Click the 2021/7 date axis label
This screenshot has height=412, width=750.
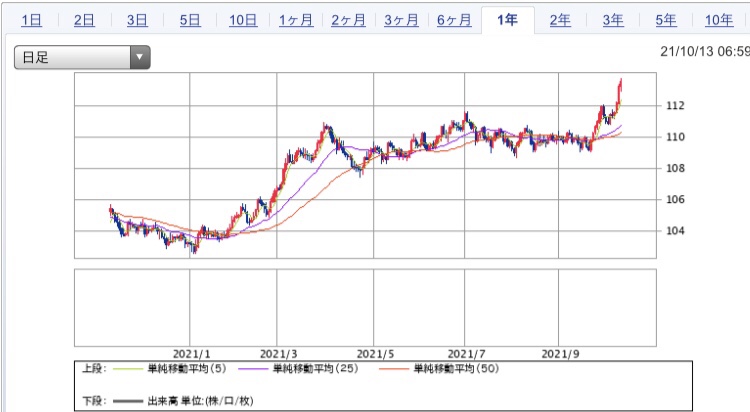click(x=466, y=354)
